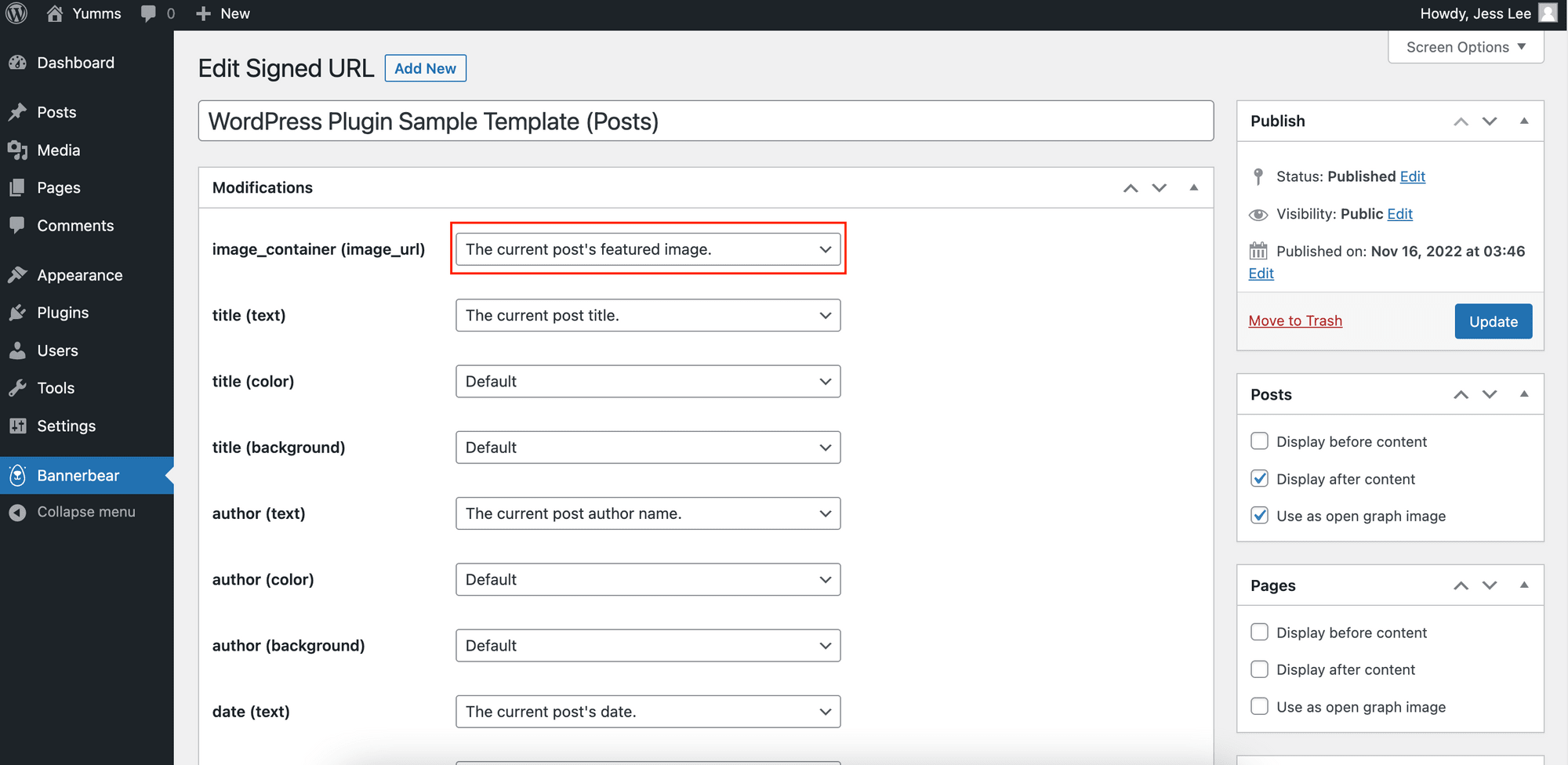Go to the Settings menu item
Viewport: 1568px width, 765px height.
pos(66,426)
